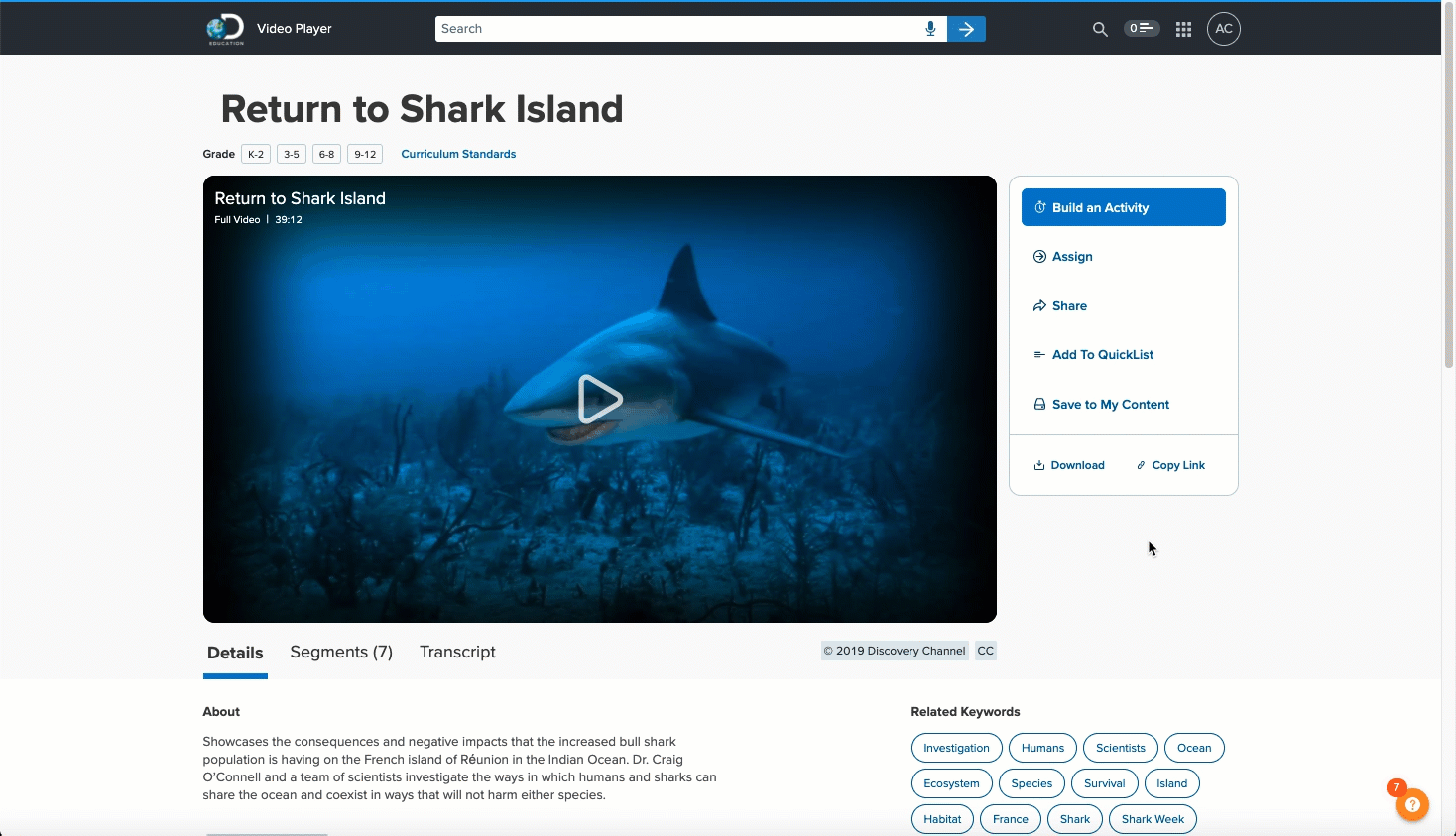Viewport: 1456px width, 836px height.
Task: Click the Download link
Action: pyautogui.click(x=1069, y=465)
